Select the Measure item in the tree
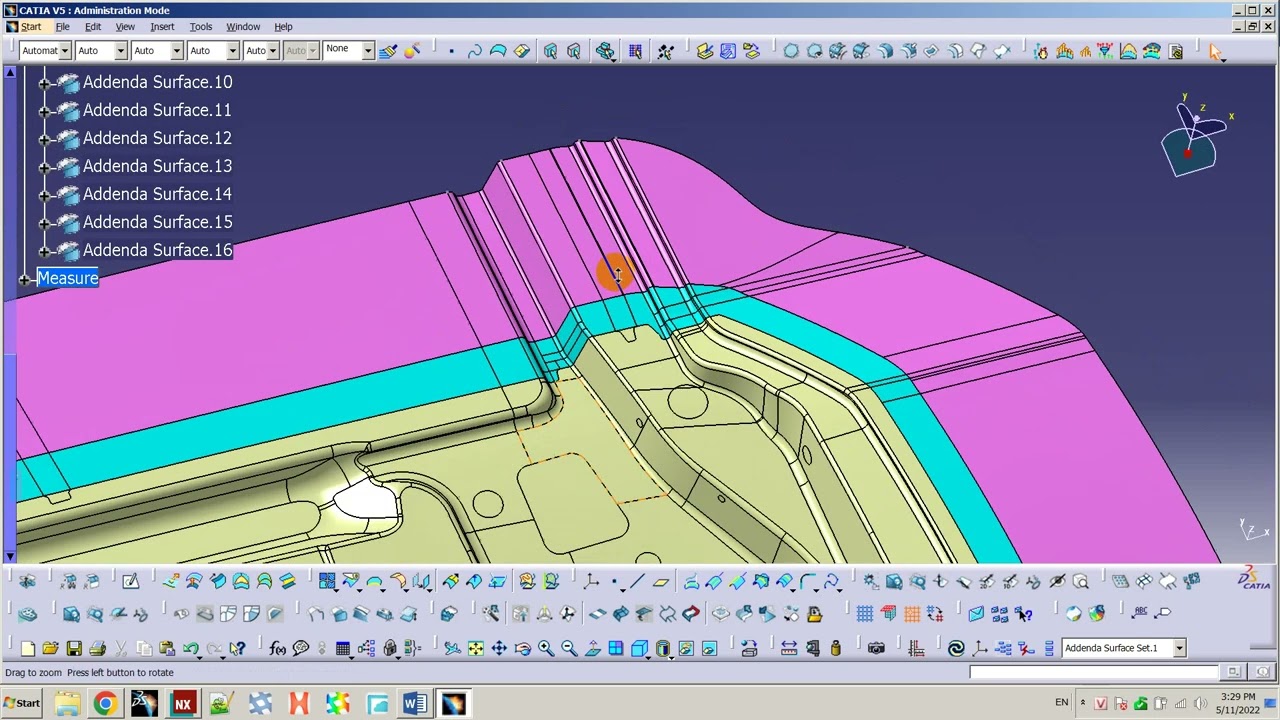This screenshot has height=720, width=1280. (67, 279)
